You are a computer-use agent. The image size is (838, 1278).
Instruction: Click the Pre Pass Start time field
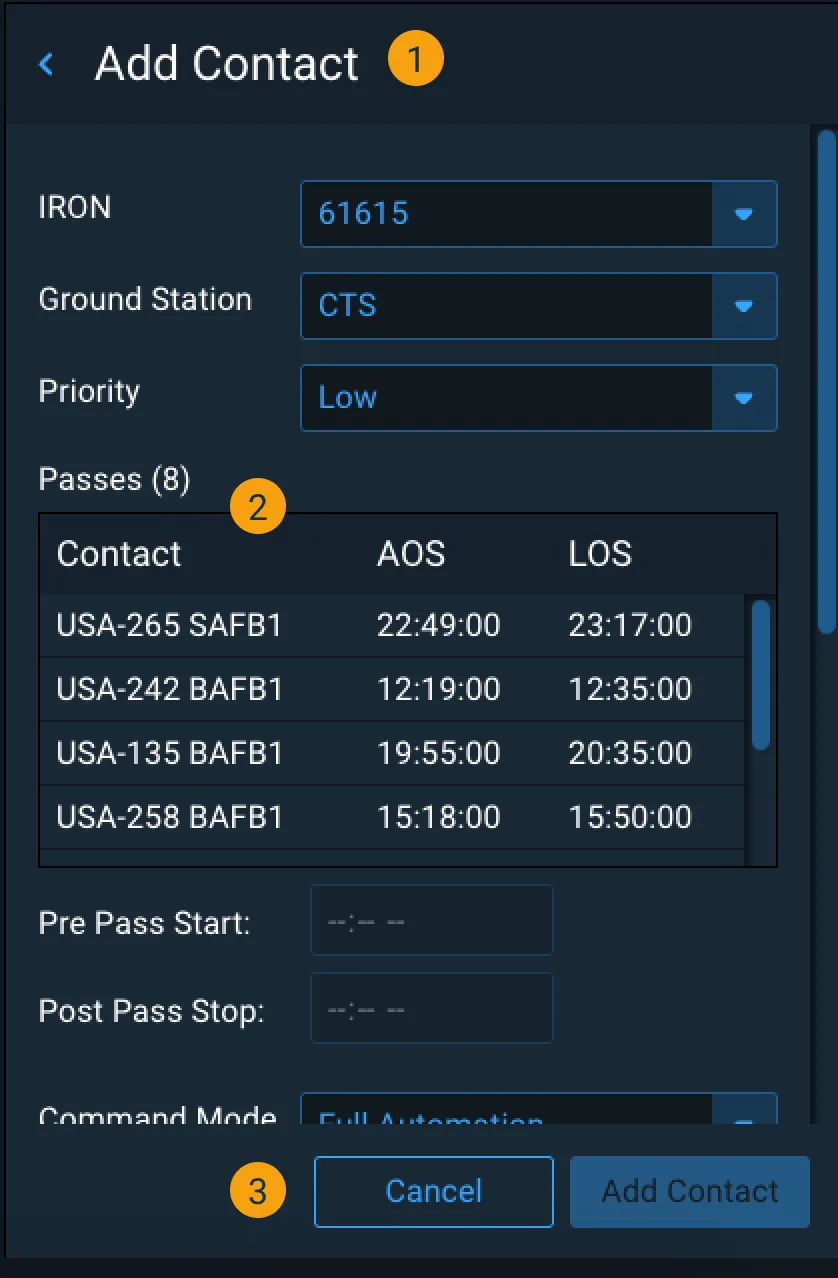[431, 920]
